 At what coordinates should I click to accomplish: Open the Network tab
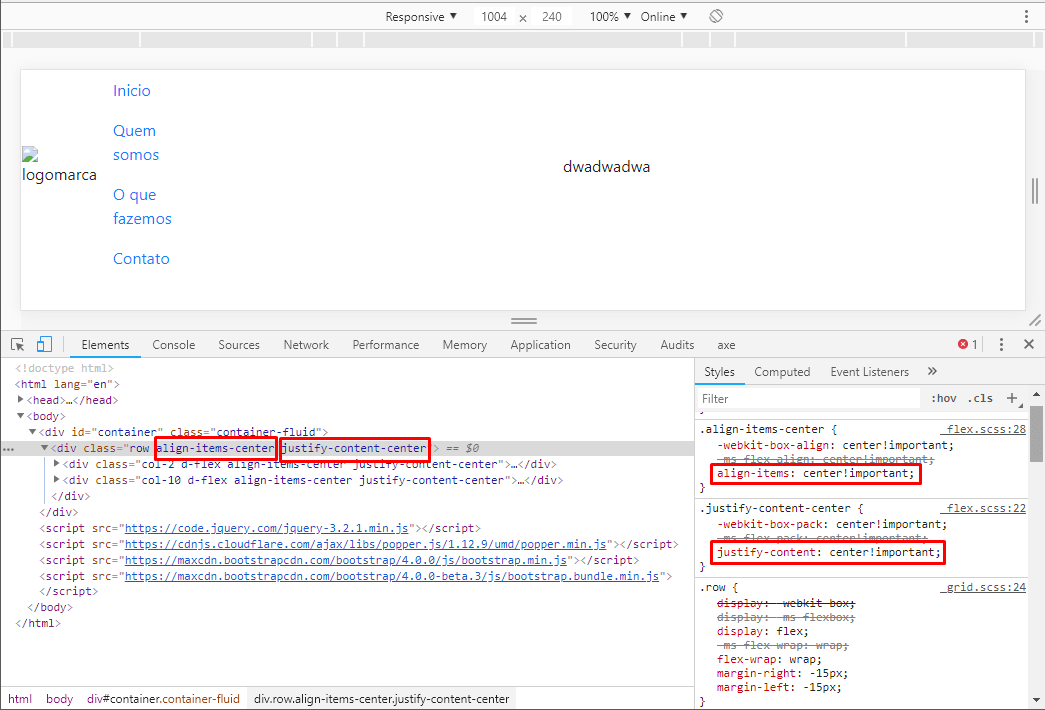coord(306,345)
